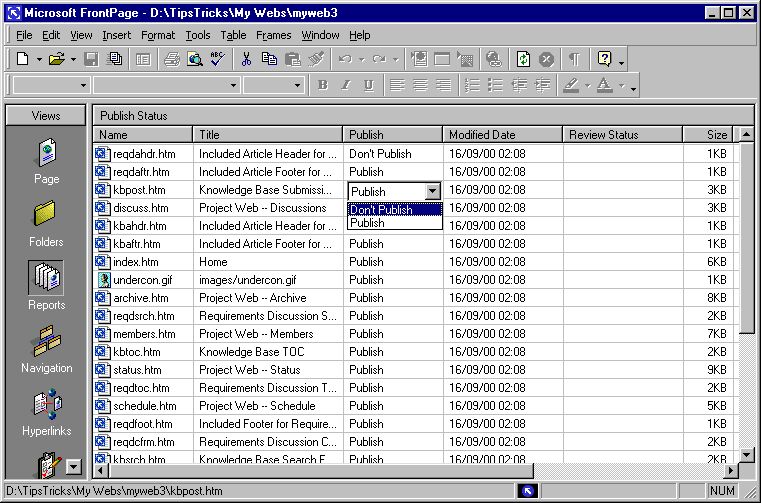The height and width of the screenshot is (503, 761).
Task: Click the Paste clipboard icon
Action: coord(293,59)
